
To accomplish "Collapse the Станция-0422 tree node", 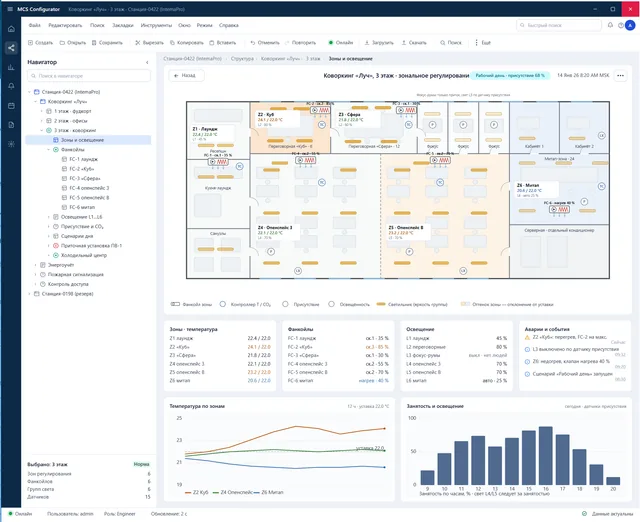I will [29, 92].
